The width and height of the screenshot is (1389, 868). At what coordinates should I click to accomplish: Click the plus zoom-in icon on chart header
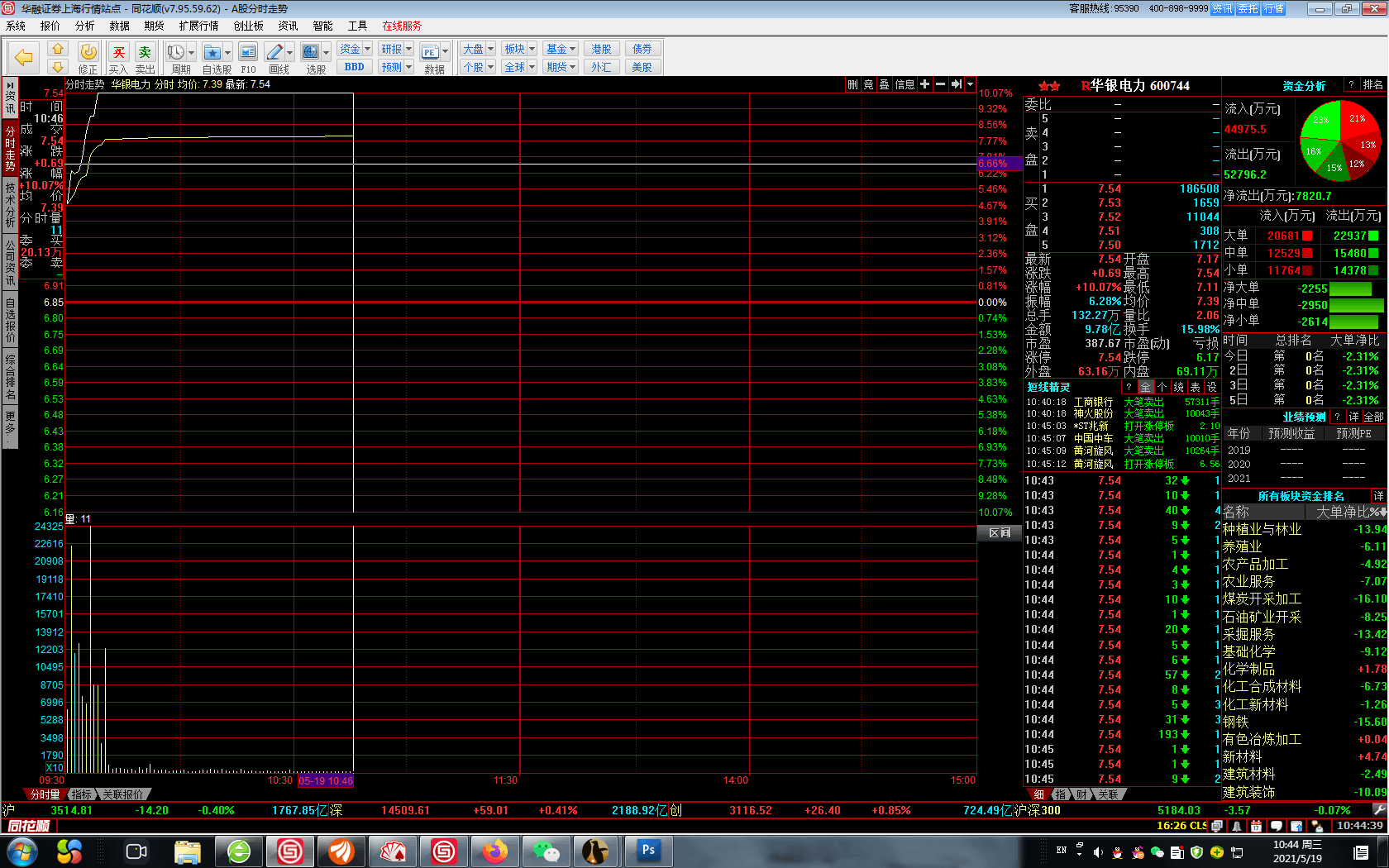pos(924,84)
